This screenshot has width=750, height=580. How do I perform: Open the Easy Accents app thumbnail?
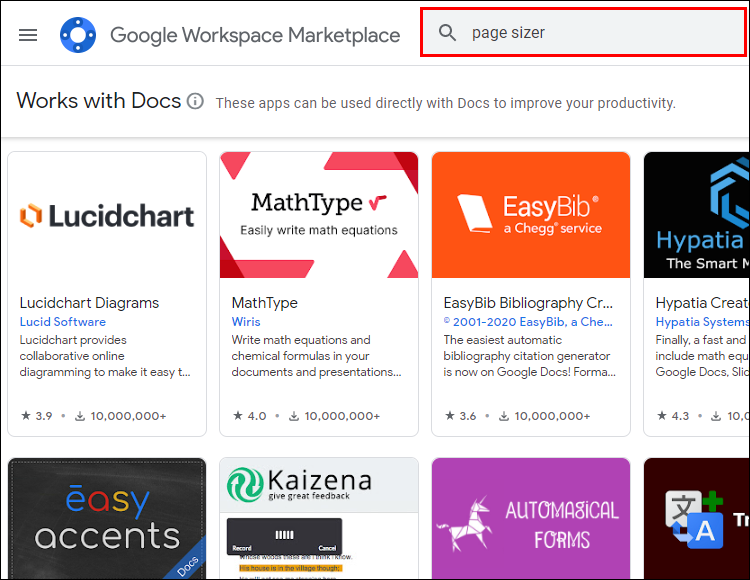pyautogui.click(x=107, y=519)
